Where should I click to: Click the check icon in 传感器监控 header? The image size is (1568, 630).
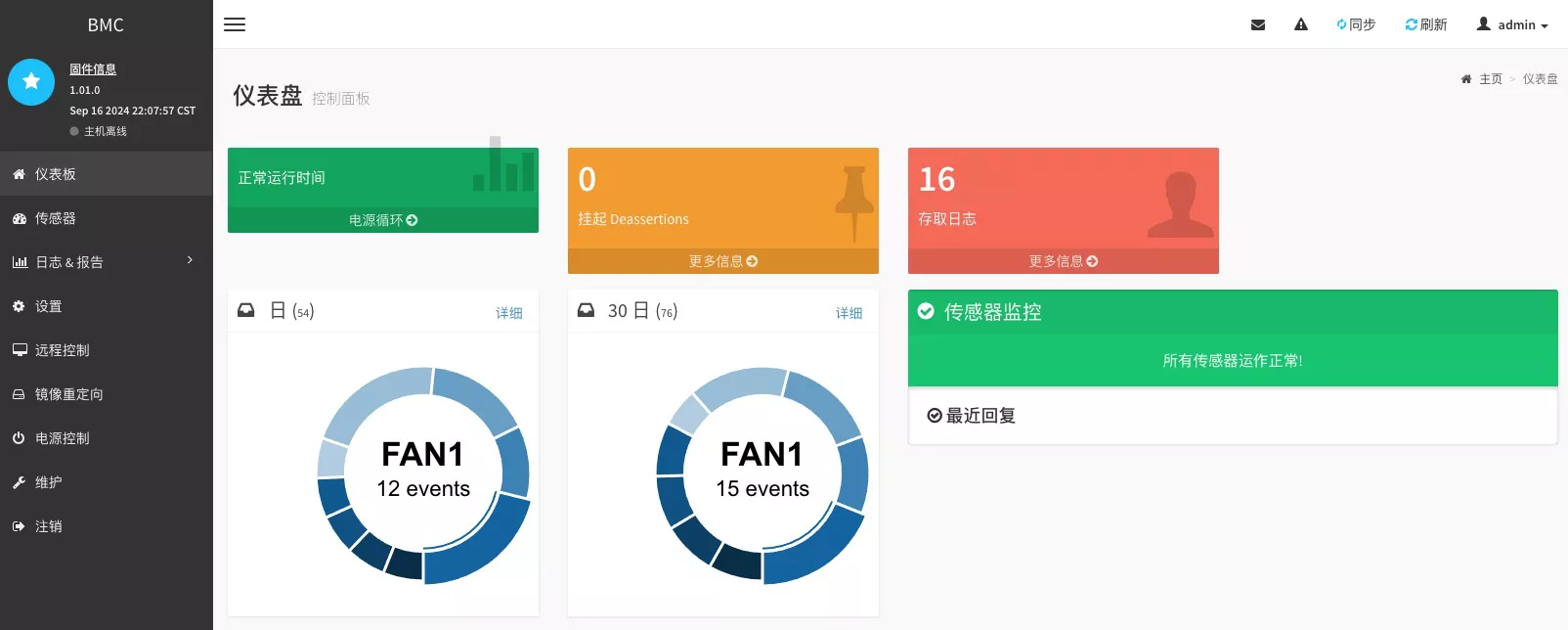[x=926, y=311]
